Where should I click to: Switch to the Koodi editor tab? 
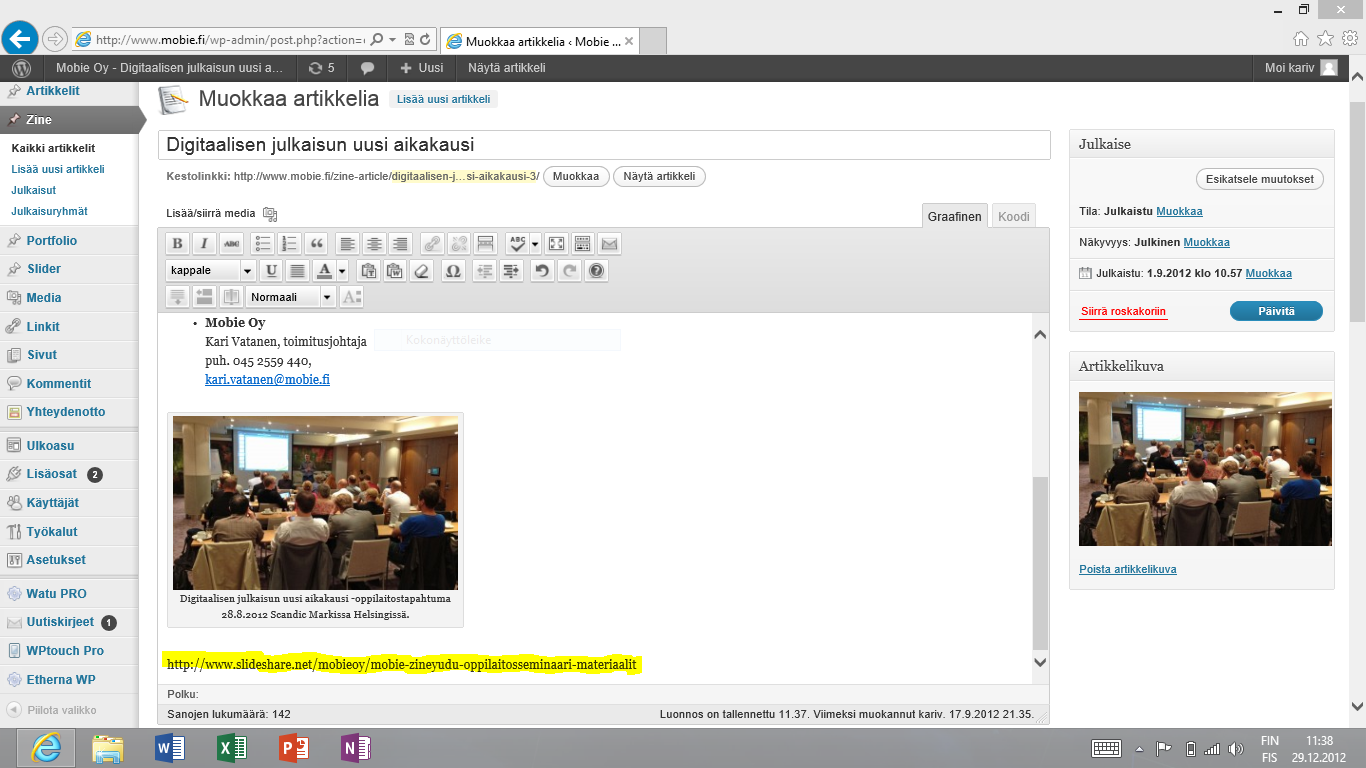pyautogui.click(x=1013, y=216)
